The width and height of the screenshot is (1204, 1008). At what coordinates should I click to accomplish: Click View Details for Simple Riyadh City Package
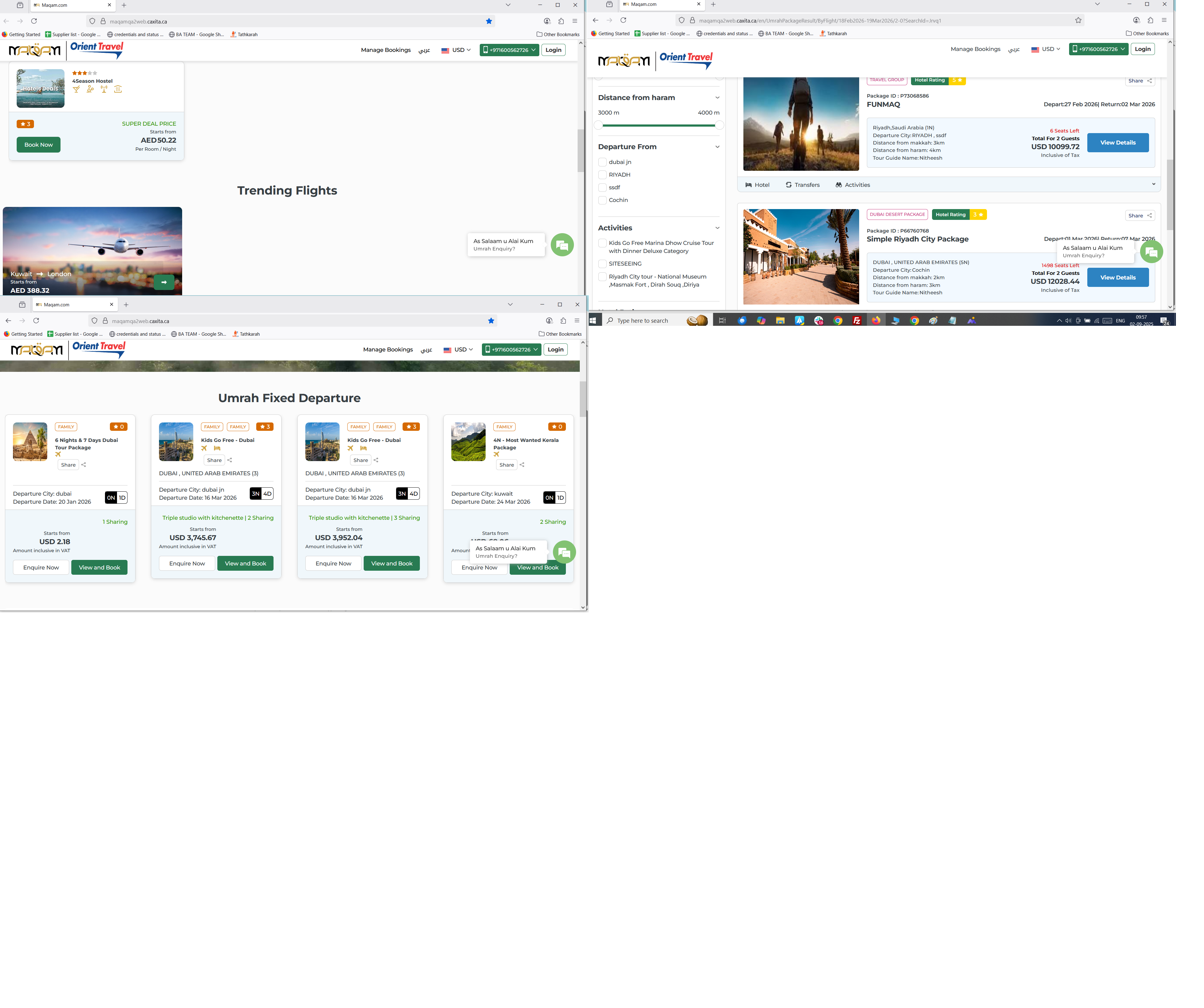pyautogui.click(x=1118, y=278)
